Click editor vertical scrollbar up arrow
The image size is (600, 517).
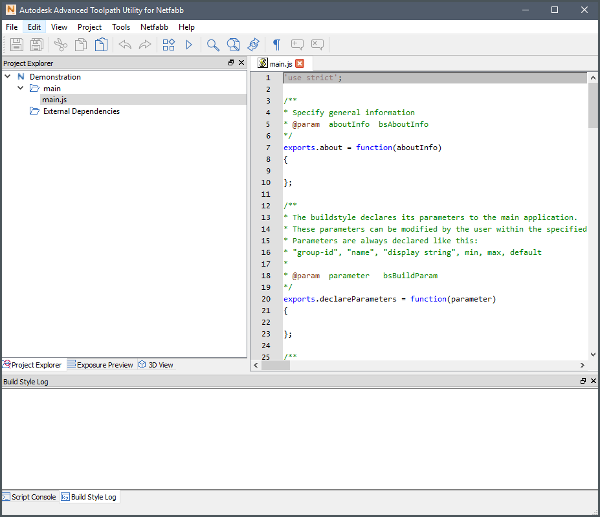(x=593, y=78)
